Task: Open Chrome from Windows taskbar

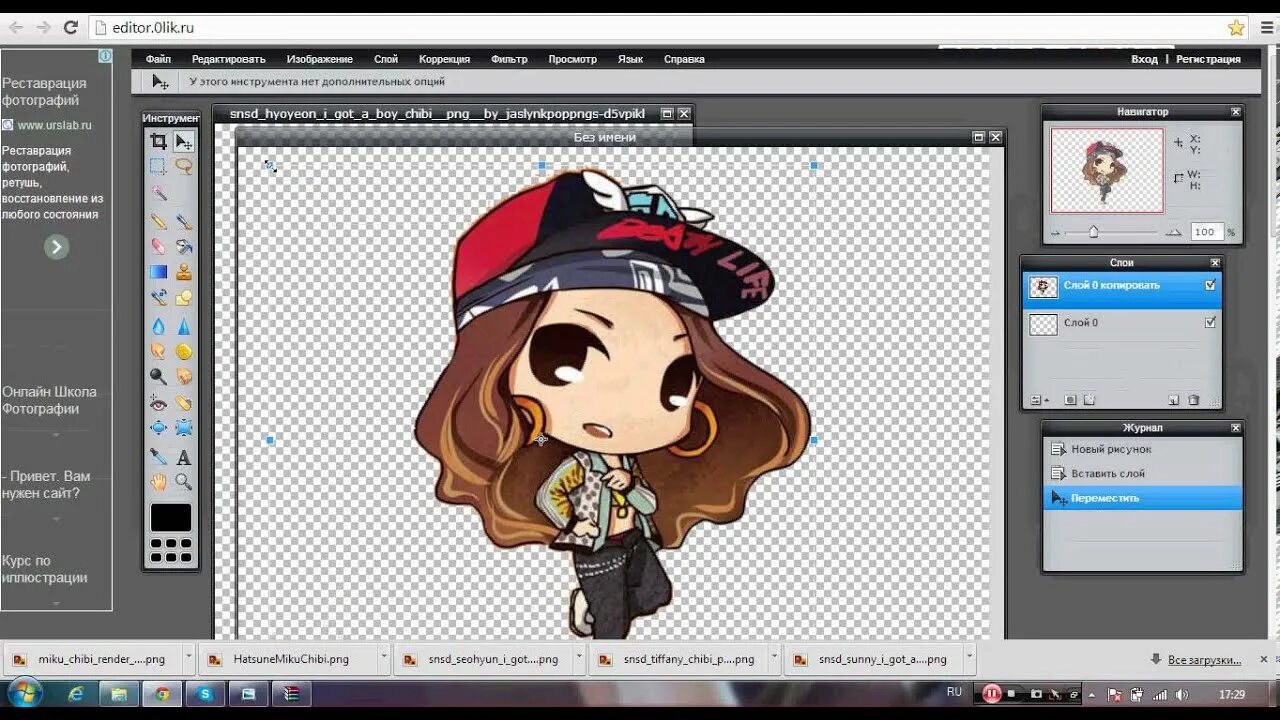Action: click(161, 694)
